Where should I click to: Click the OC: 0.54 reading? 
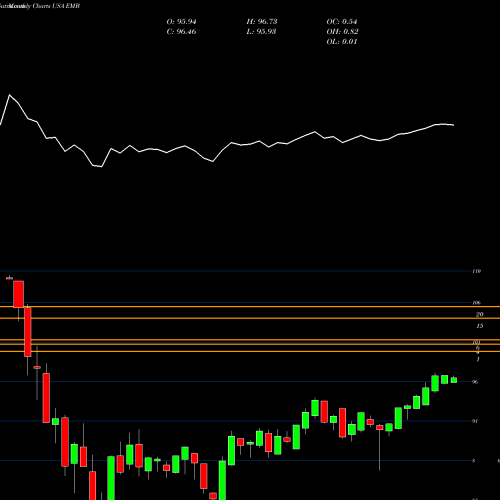point(342,22)
